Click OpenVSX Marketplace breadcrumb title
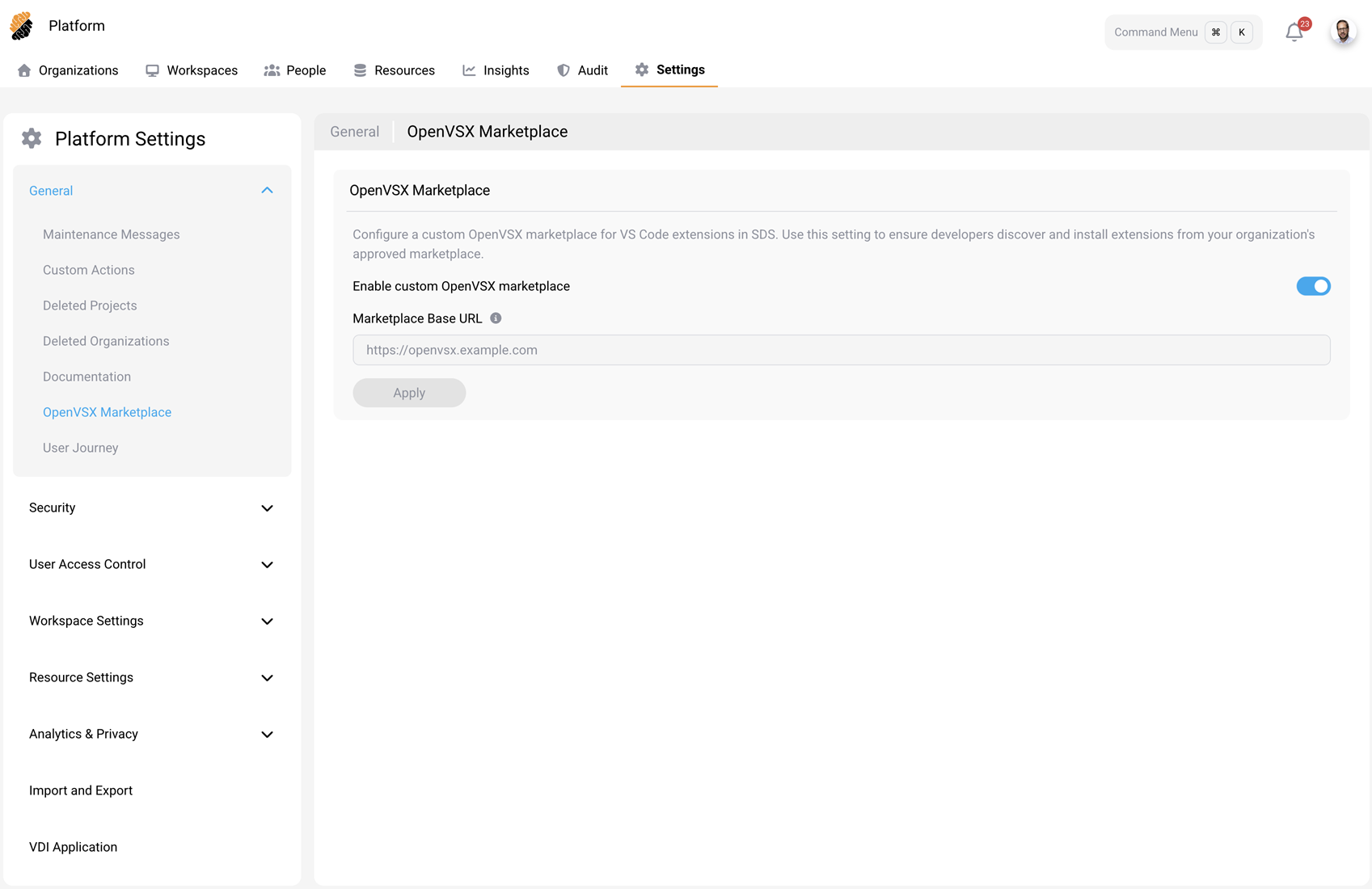Viewport: 1372px width, 889px height. [x=488, y=132]
